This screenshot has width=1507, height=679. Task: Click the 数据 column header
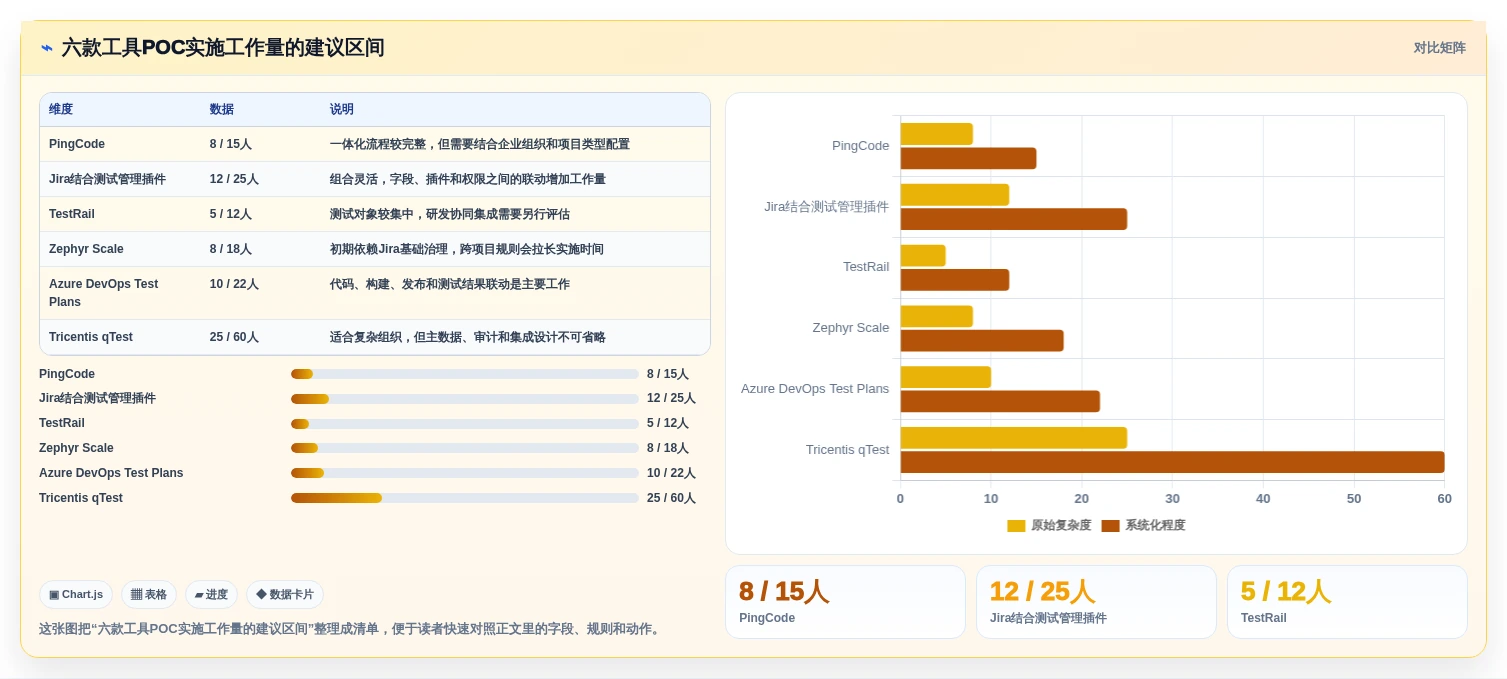[222, 109]
